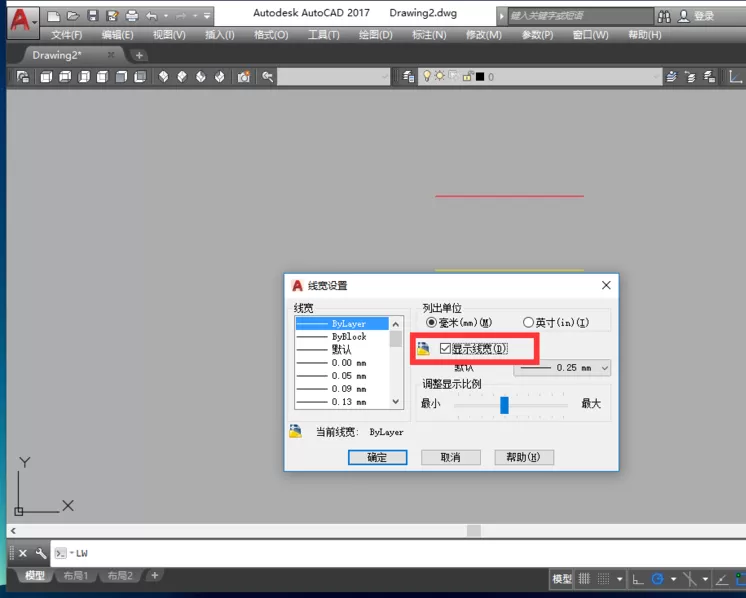Click the first render diamond icon
Image resolution: width=746 pixels, height=598 pixels.
(163, 77)
